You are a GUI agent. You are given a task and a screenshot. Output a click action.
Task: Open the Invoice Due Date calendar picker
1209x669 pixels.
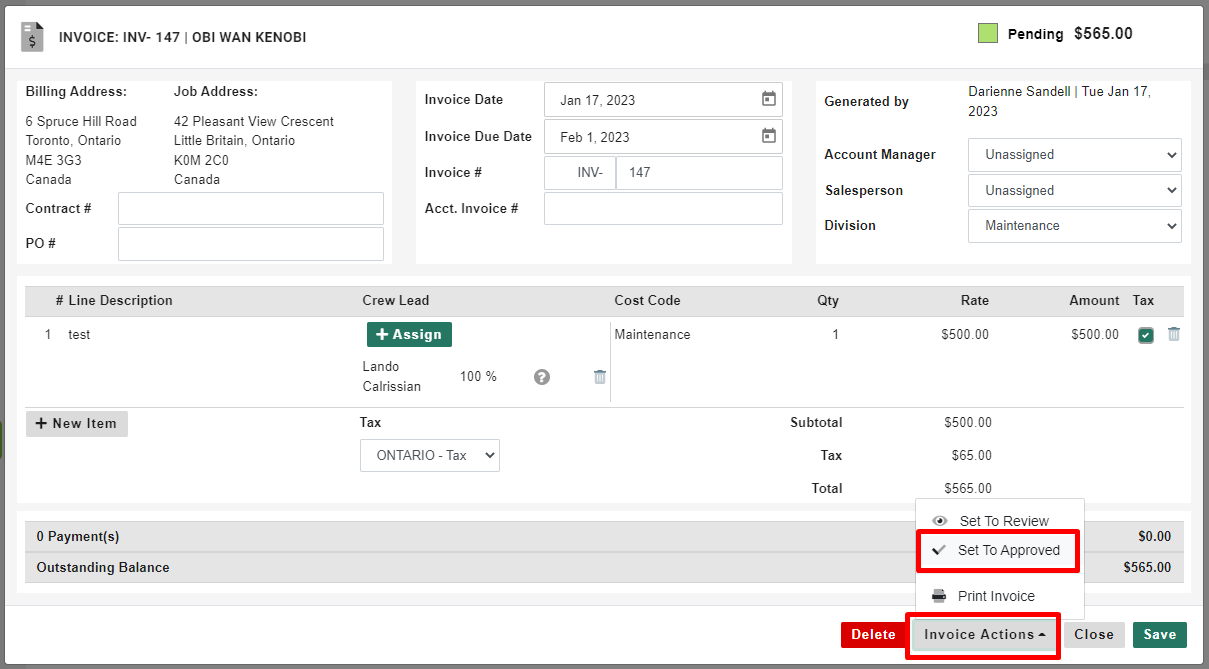click(x=768, y=136)
